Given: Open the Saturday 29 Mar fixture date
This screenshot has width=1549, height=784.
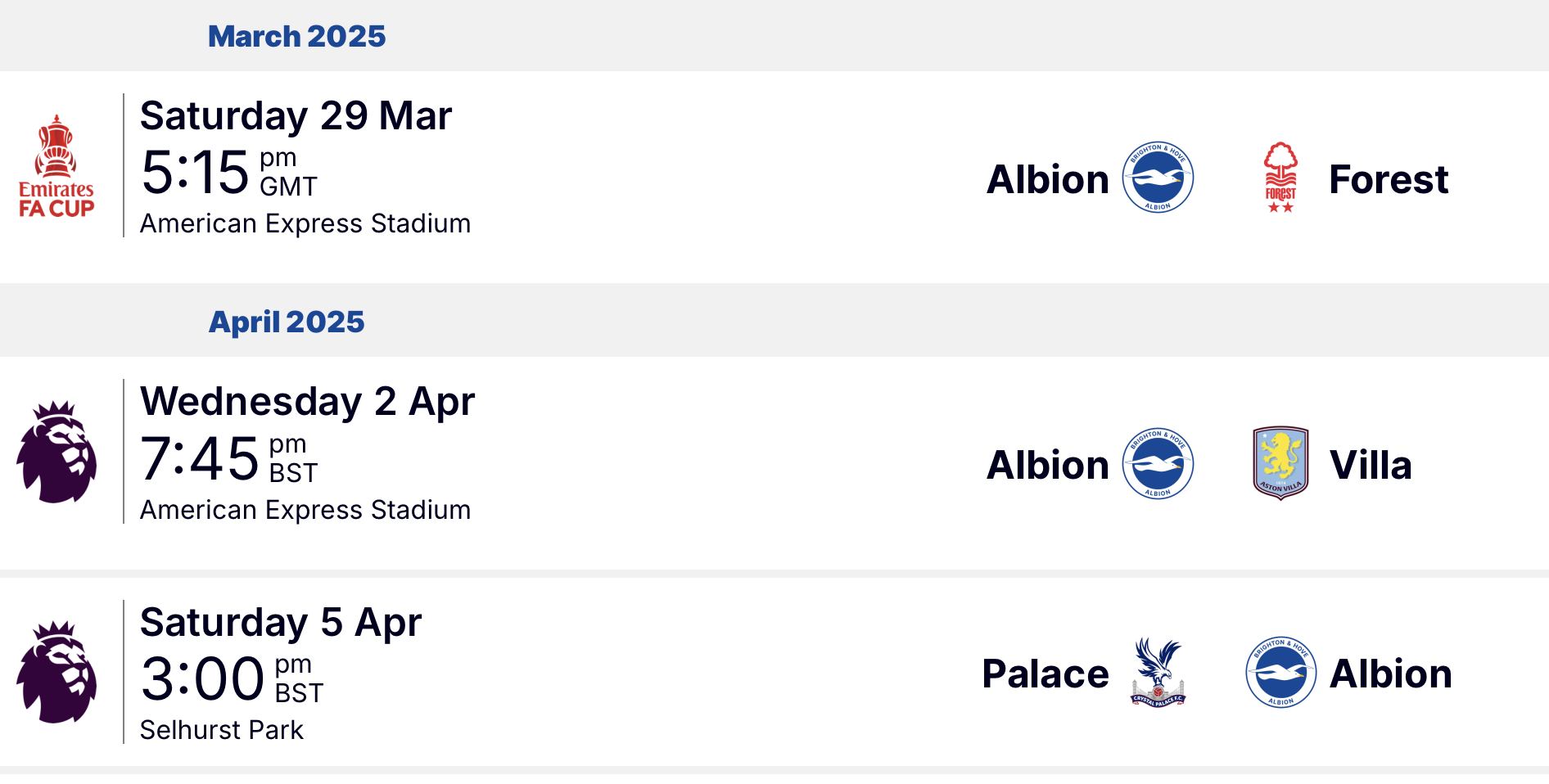Looking at the screenshot, I should point(296,115).
